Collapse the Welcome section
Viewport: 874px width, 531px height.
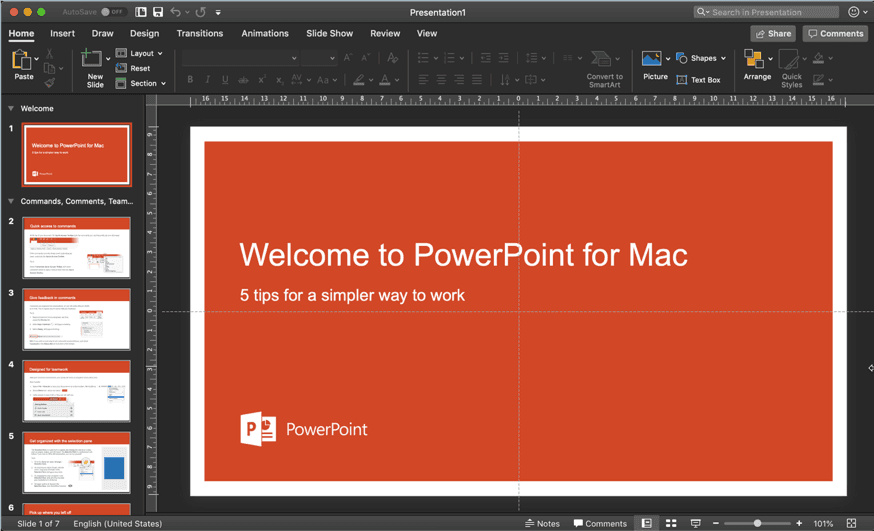pyautogui.click(x=11, y=108)
